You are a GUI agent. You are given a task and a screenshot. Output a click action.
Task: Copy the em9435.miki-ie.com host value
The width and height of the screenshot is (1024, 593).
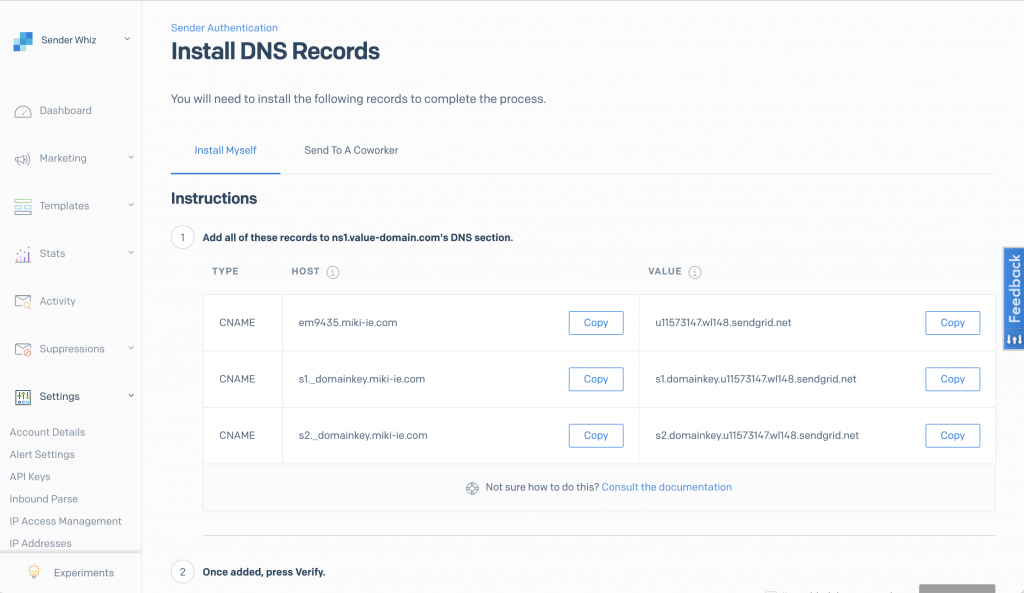point(596,323)
